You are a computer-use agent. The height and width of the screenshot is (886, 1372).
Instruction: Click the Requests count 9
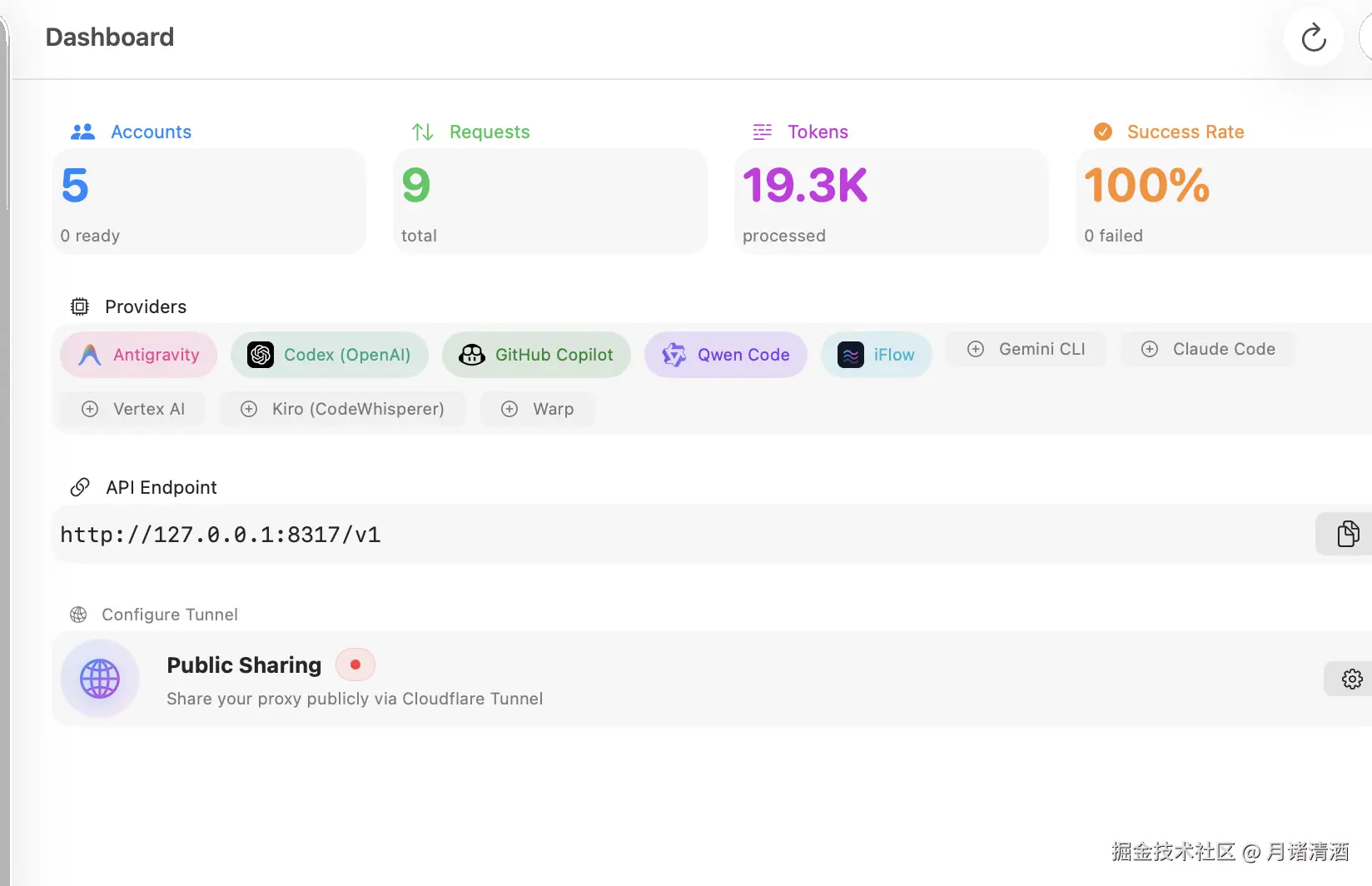[416, 185]
